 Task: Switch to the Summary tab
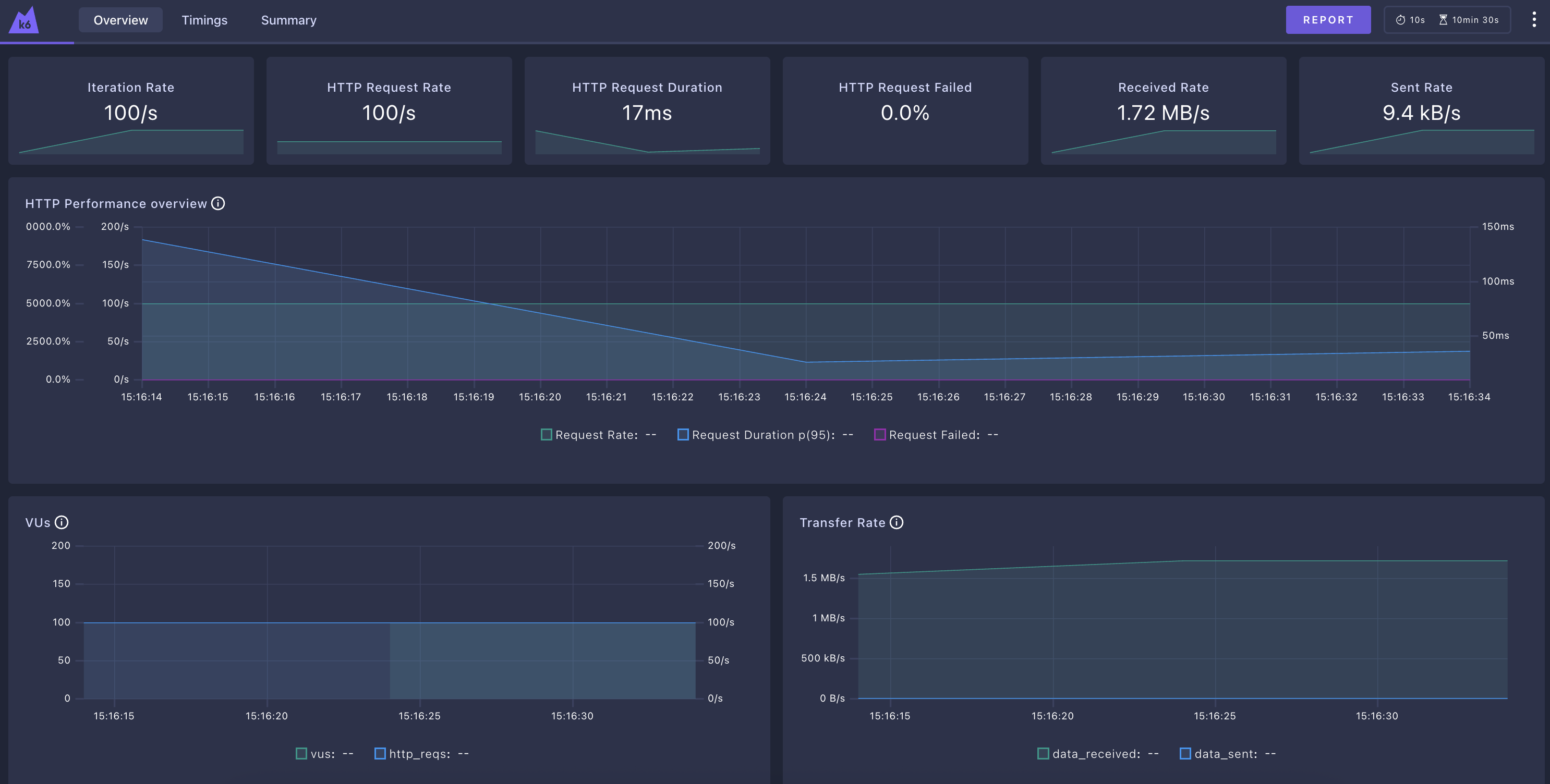tap(289, 20)
